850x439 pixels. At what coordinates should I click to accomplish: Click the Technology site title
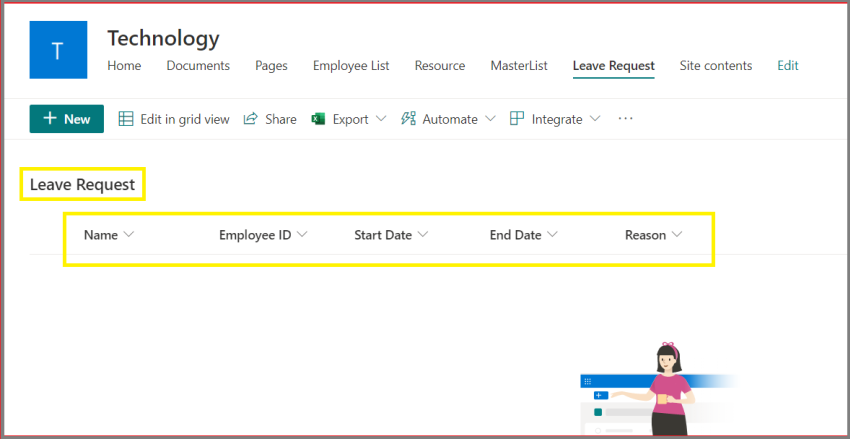click(163, 38)
